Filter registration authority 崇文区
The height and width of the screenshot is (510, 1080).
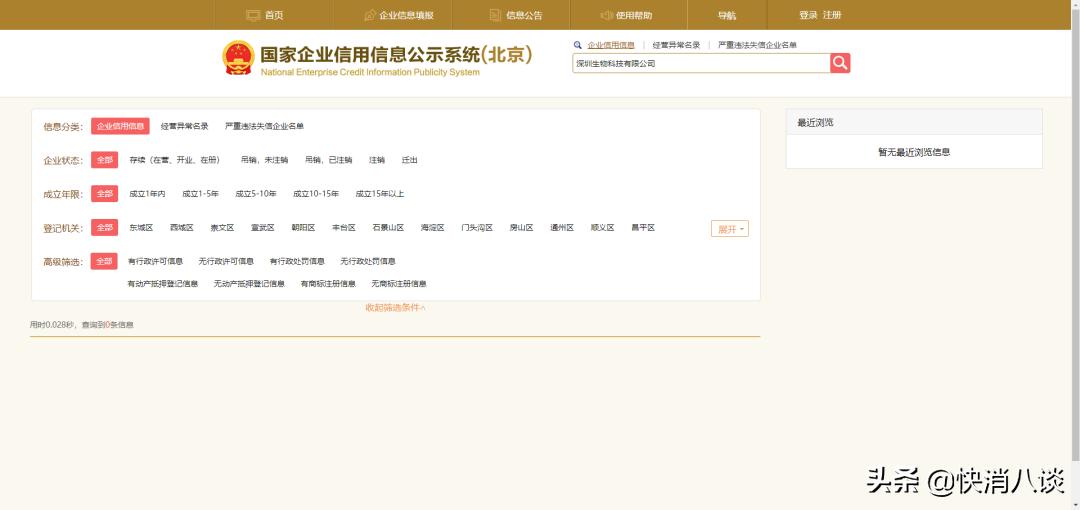[x=222, y=227]
